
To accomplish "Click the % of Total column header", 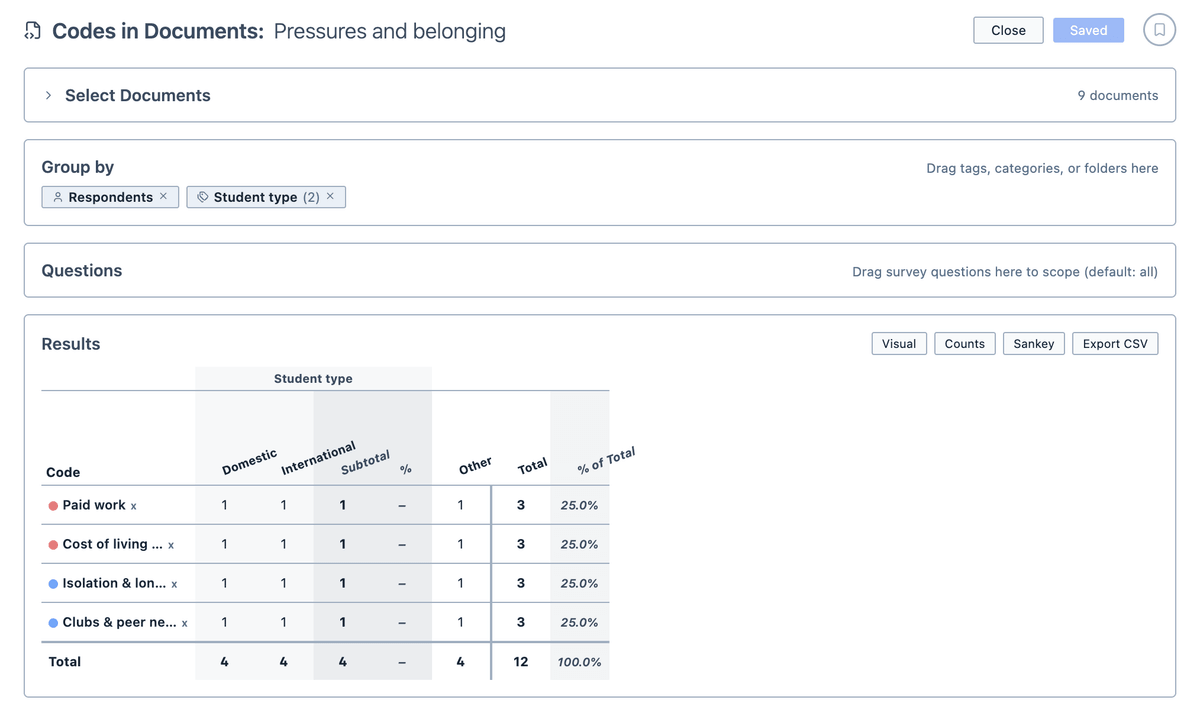I will click(606, 461).
